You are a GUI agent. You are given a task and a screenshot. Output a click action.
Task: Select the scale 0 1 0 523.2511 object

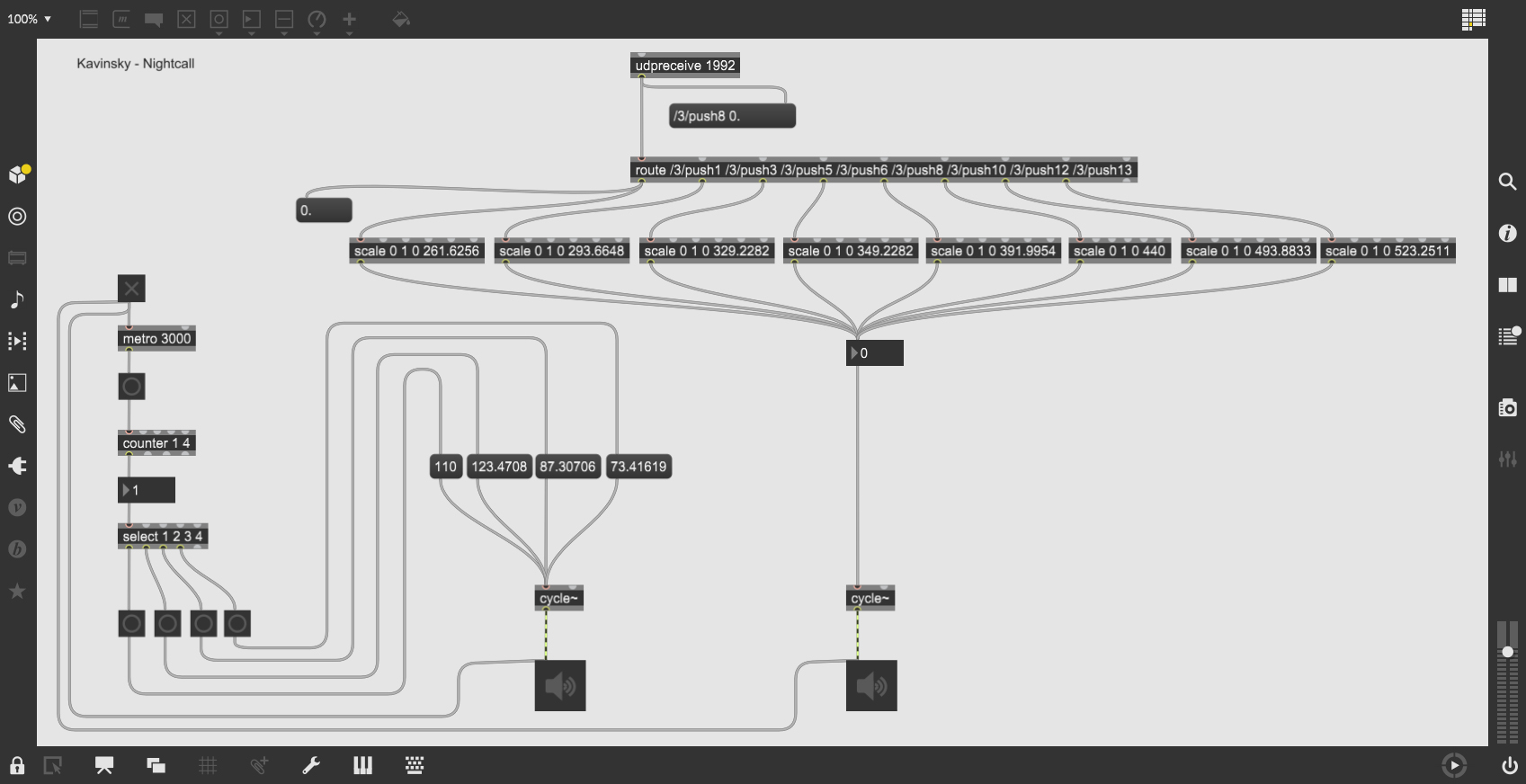[x=1387, y=251]
